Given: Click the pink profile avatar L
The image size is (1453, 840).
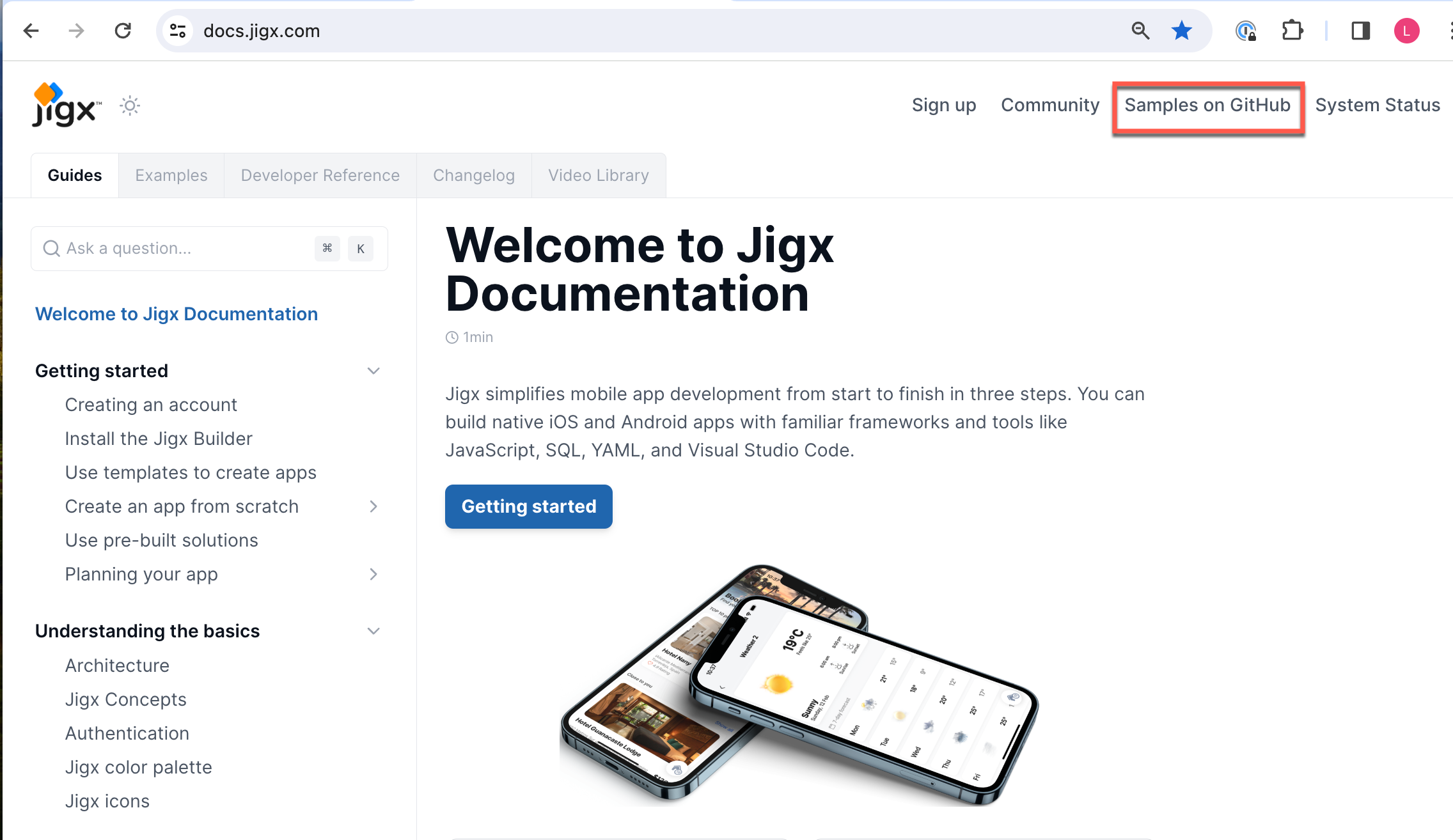Looking at the screenshot, I should [x=1406, y=31].
